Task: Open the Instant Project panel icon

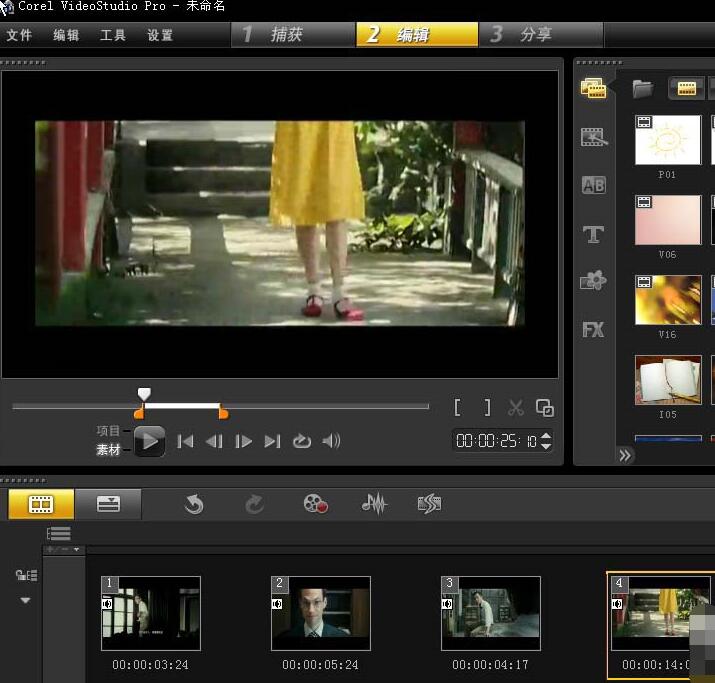Action: pos(594,137)
